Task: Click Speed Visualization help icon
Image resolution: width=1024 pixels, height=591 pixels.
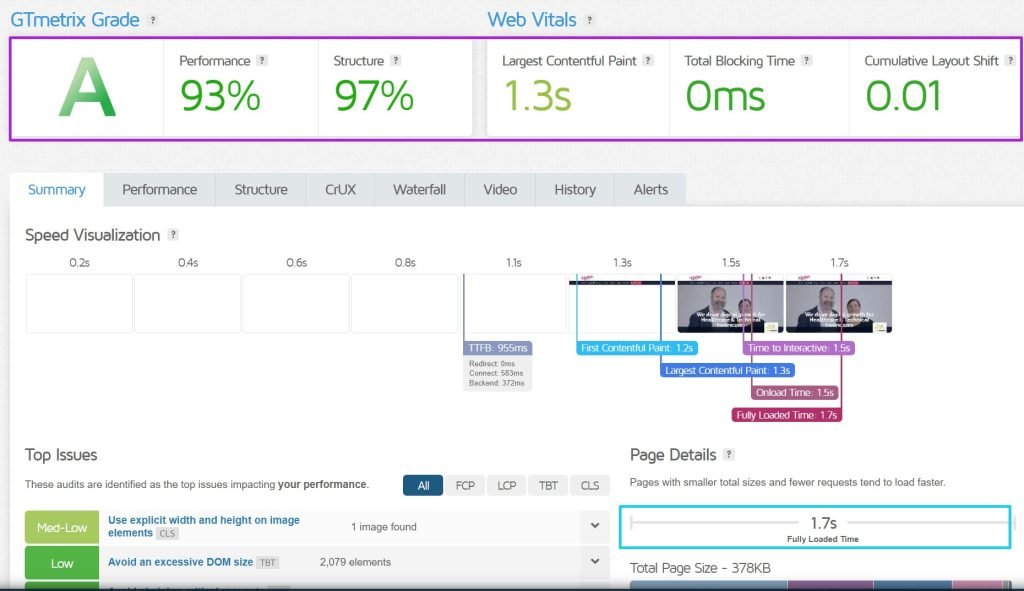Action: 173,235
